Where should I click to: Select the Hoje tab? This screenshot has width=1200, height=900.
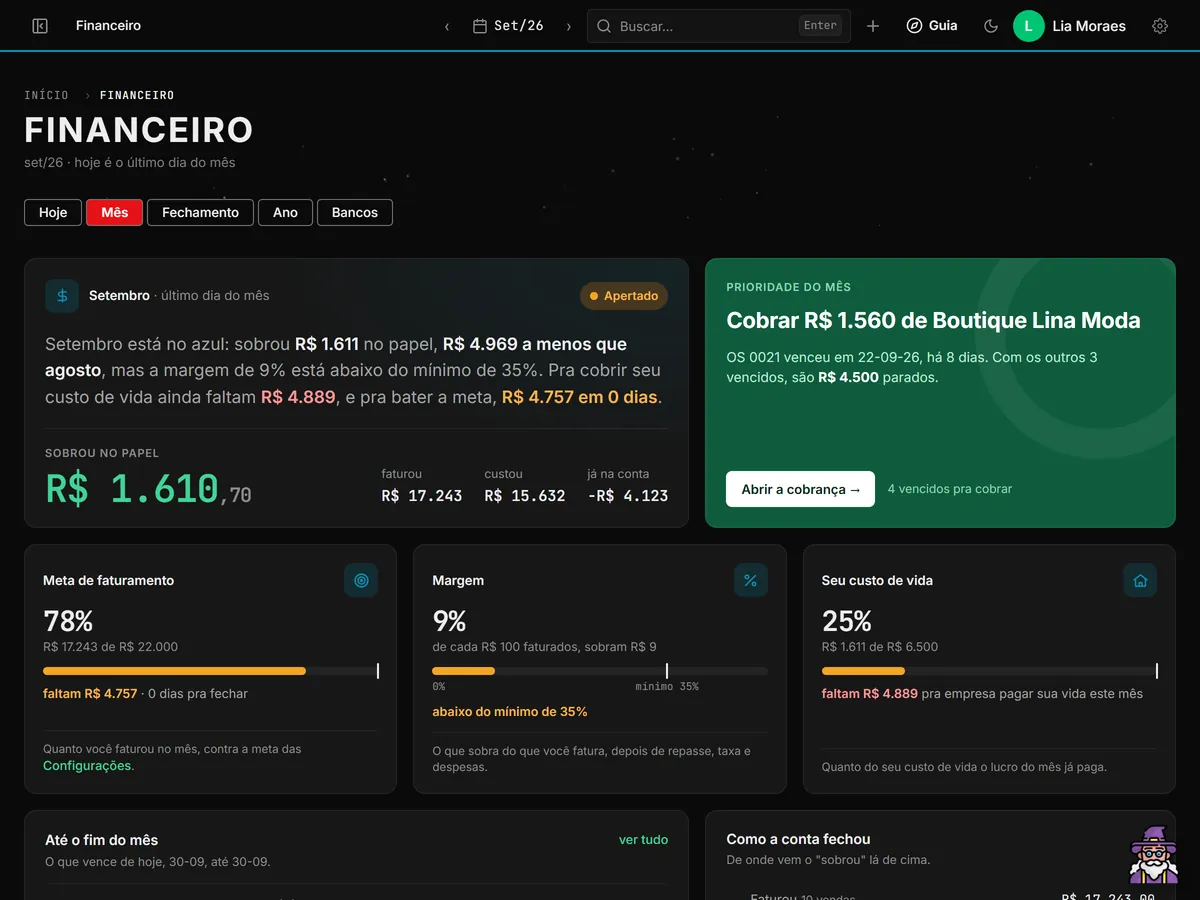click(x=53, y=212)
